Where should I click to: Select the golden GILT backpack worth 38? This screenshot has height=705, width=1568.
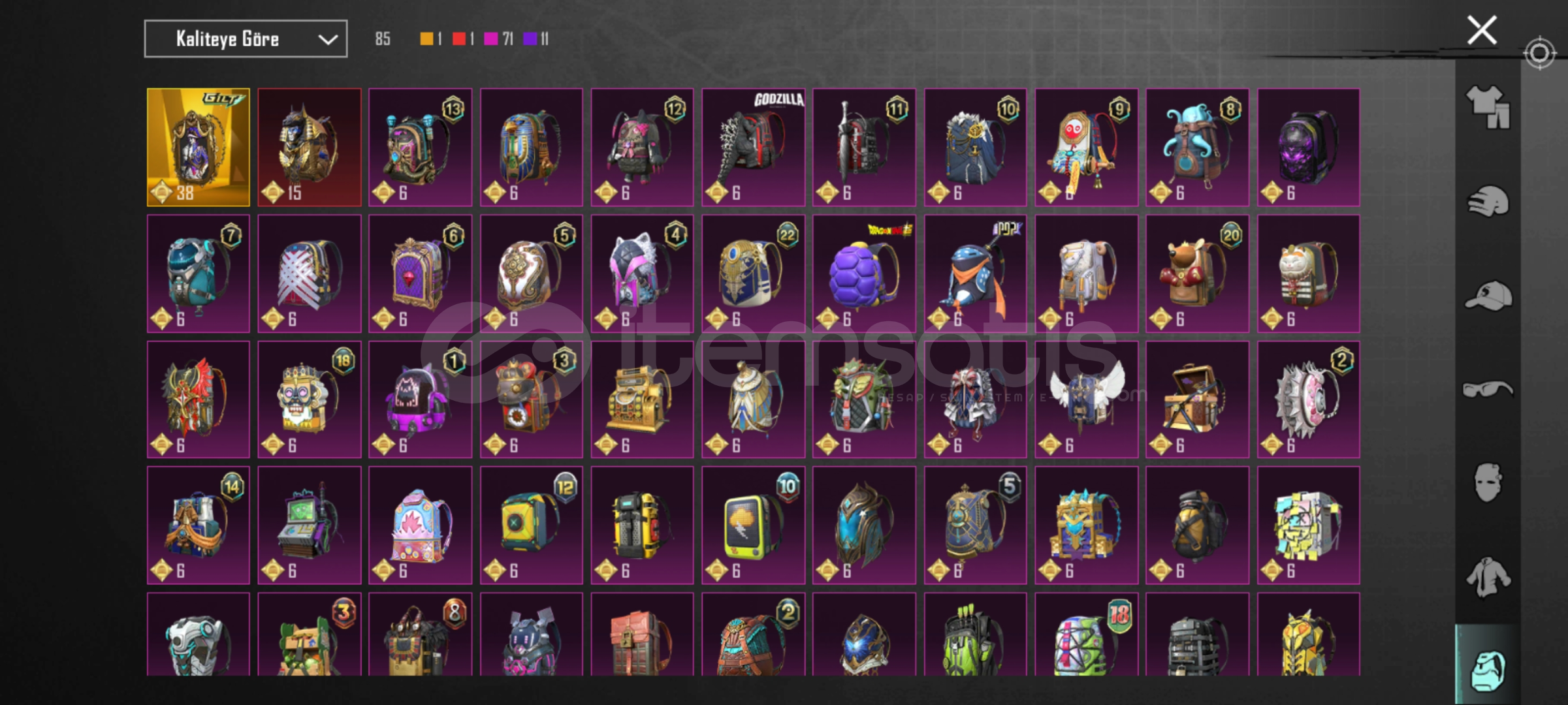(199, 148)
